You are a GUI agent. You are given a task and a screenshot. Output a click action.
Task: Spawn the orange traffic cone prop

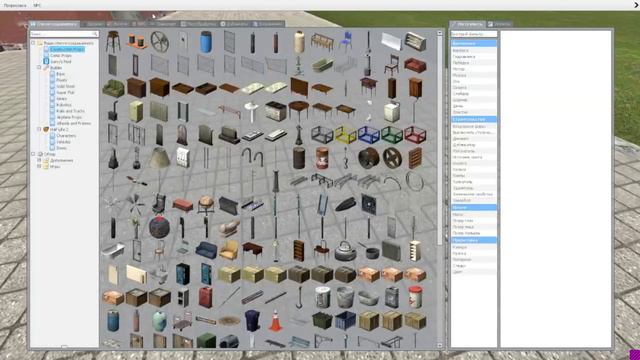pyautogui.click(x=276, y=320)
